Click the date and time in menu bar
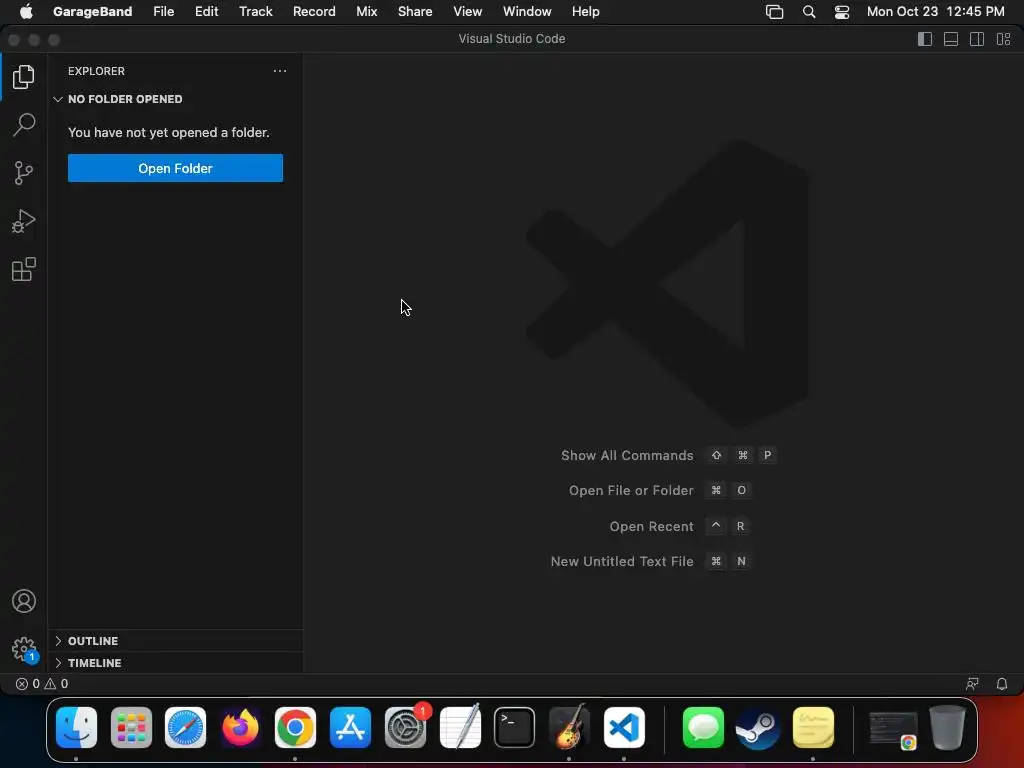Screen dimensions: 1024x768 coord(935,11)
